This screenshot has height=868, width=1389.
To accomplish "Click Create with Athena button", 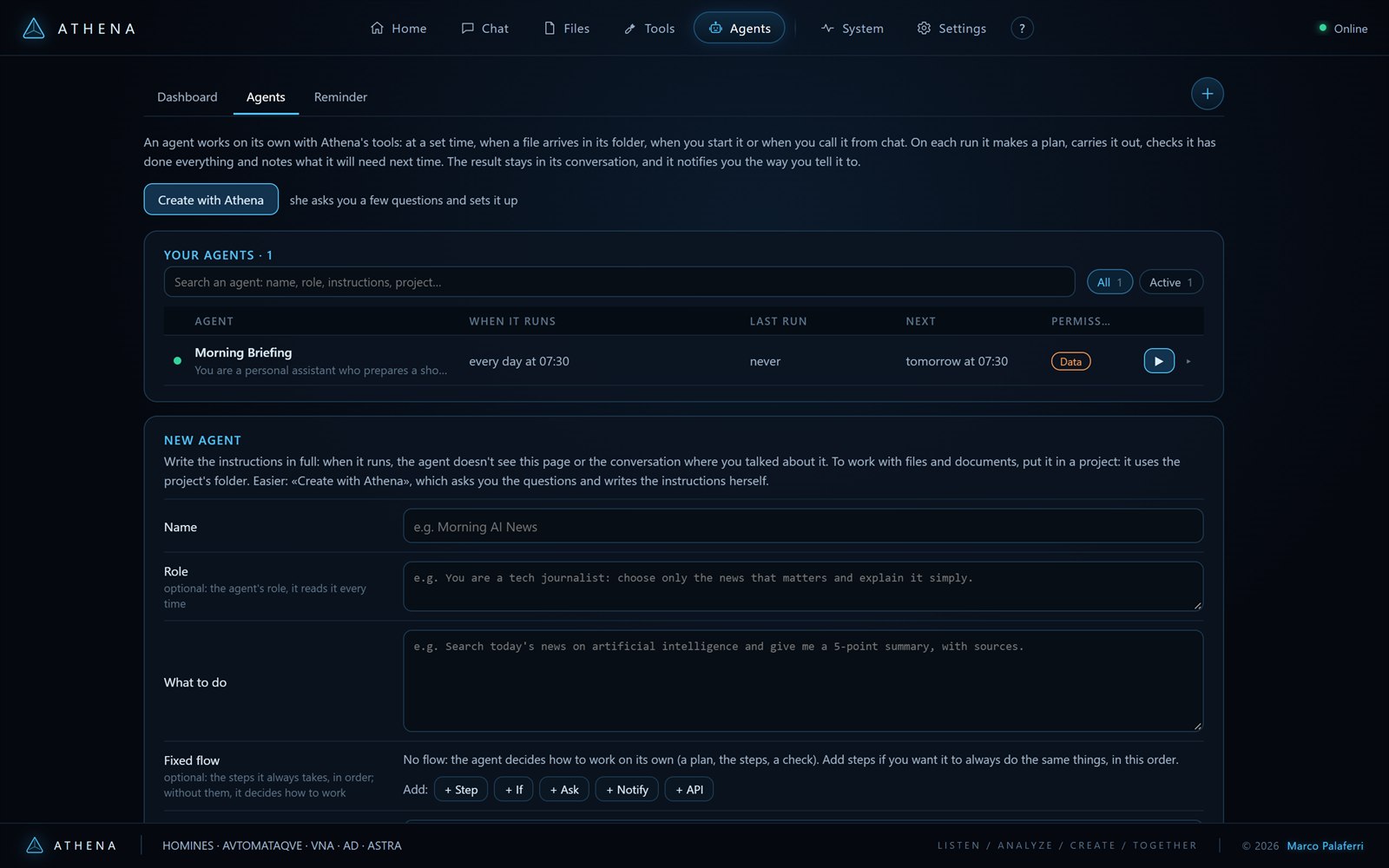I will [x=211, y=200].
